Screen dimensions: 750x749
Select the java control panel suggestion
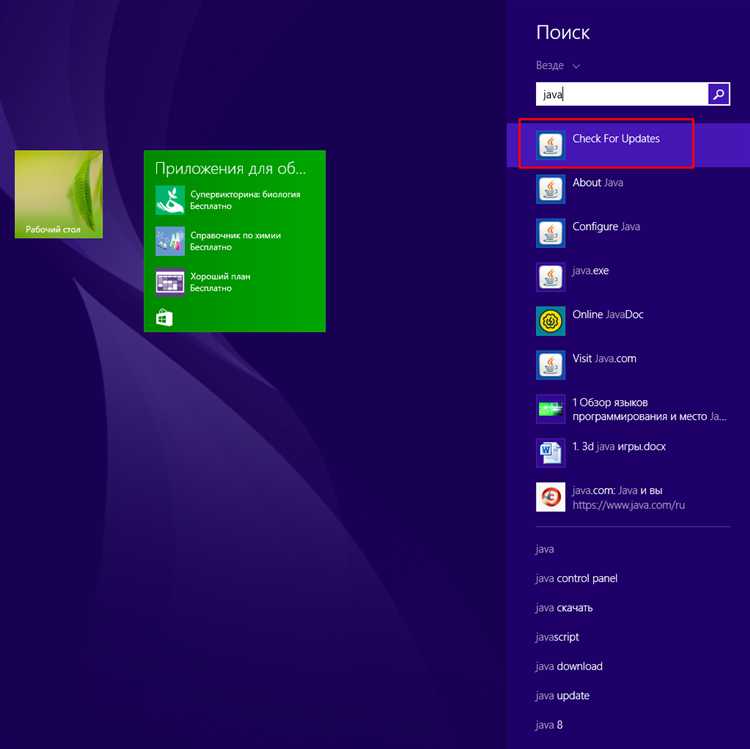pyautogui.click(x=577, y=578)
